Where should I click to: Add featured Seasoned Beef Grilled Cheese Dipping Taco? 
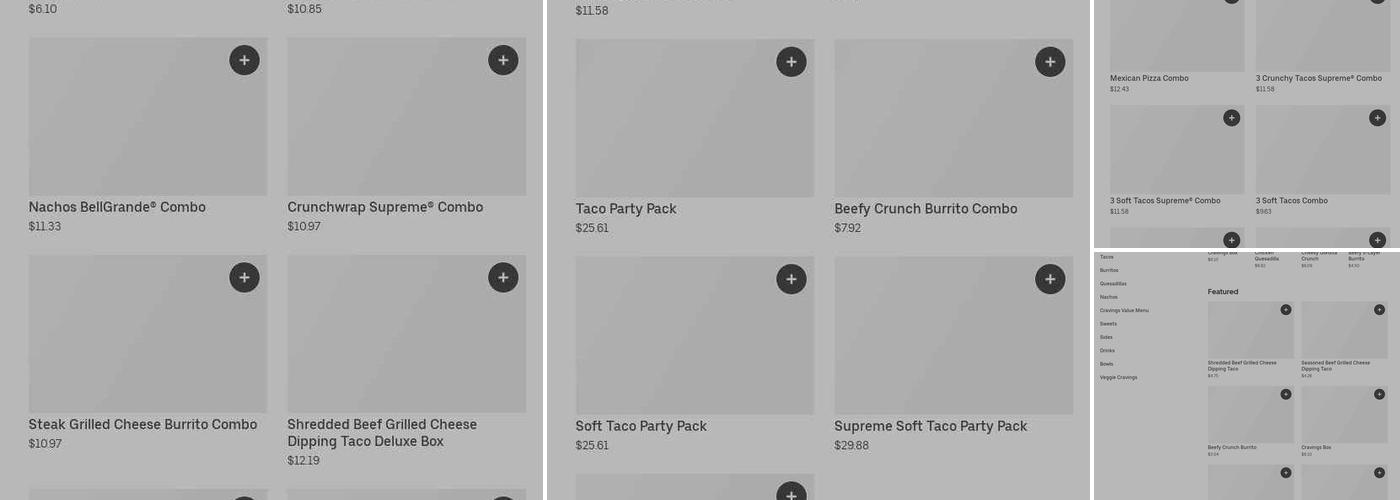click(x=1379, y=310)
